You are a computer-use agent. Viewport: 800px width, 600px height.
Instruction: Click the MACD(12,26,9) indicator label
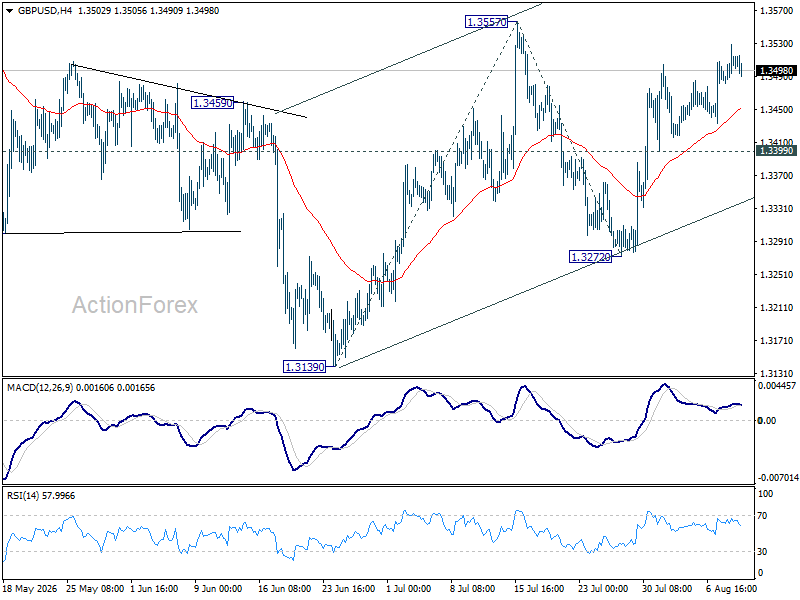40,388
